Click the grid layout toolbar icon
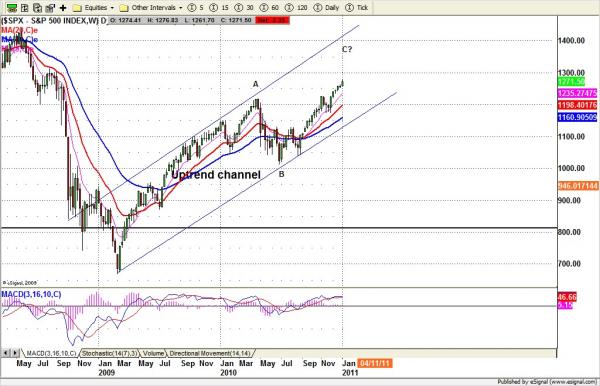This screenshot has width=600, height=386. (25, 8)
